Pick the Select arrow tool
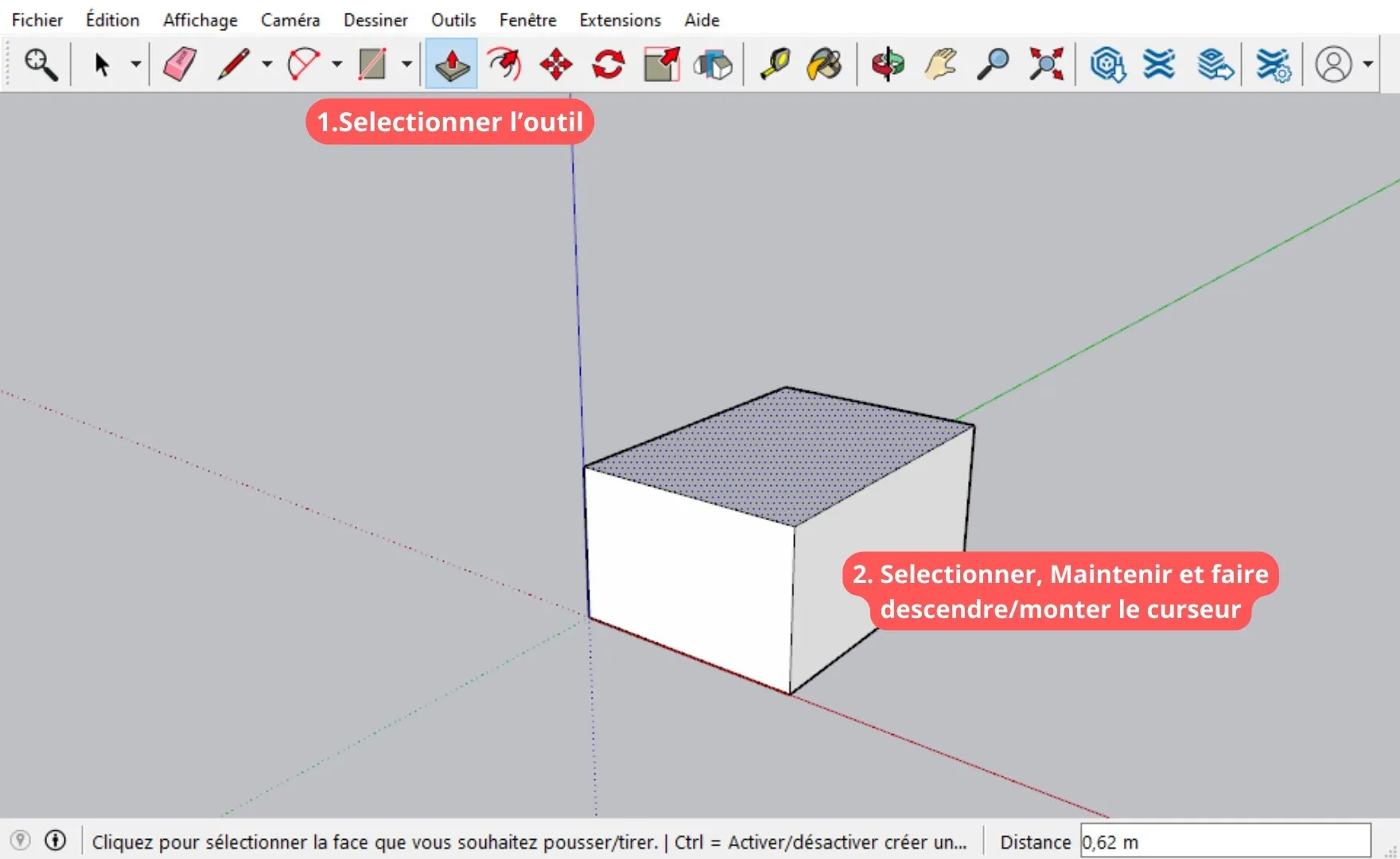Screen dimensions: 1400x859 pyautogui.click(x=102, y=64)
